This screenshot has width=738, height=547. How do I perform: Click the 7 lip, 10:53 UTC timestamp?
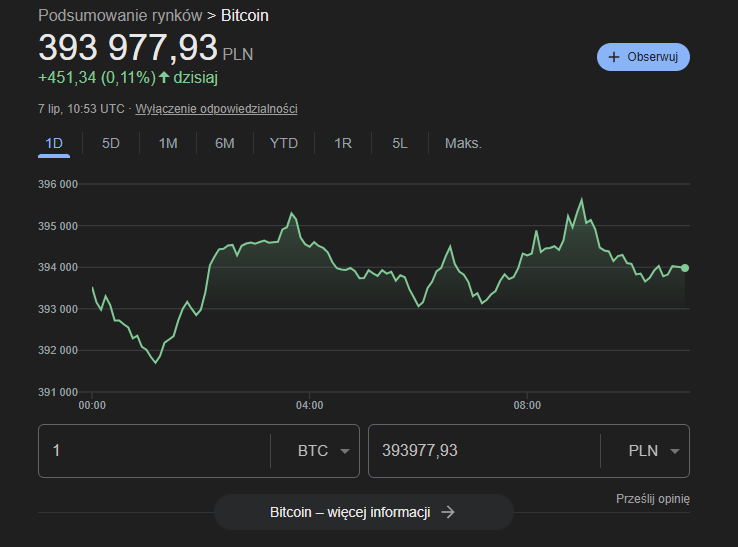(81, 109)
